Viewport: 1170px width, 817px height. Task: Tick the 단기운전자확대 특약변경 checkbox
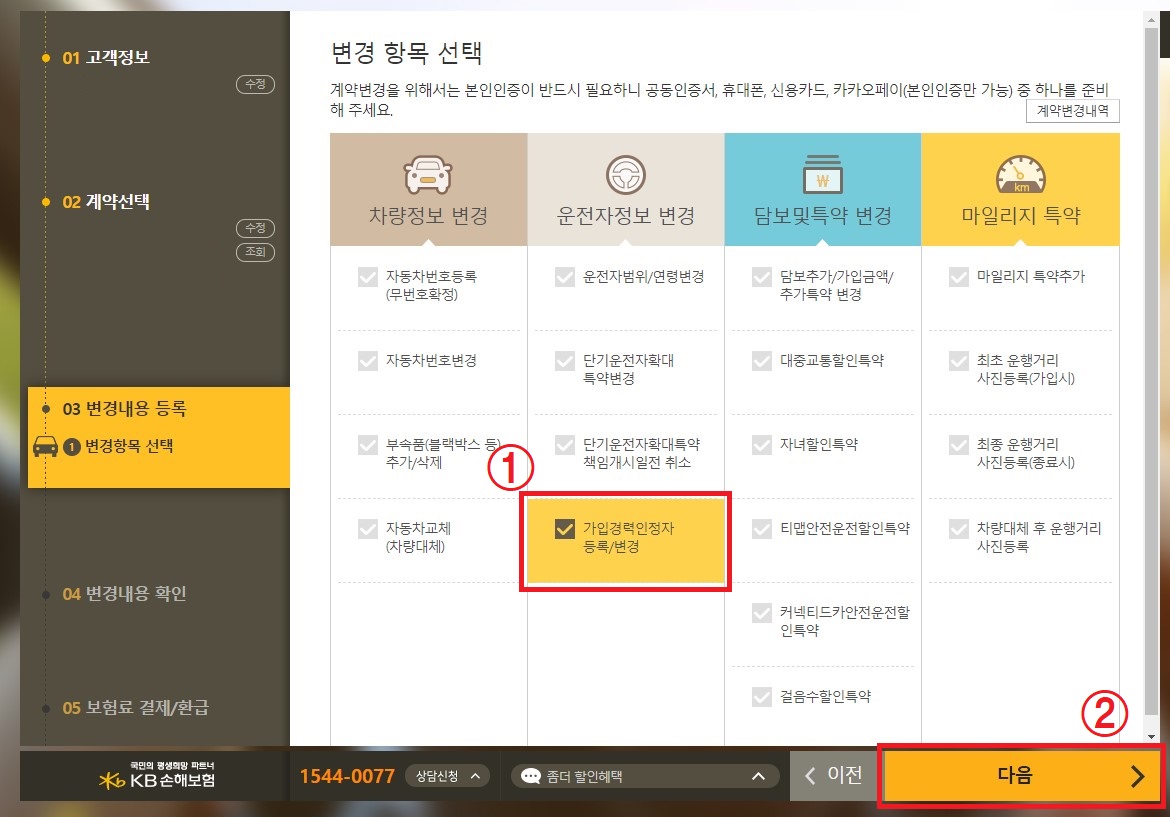(565, 361)
